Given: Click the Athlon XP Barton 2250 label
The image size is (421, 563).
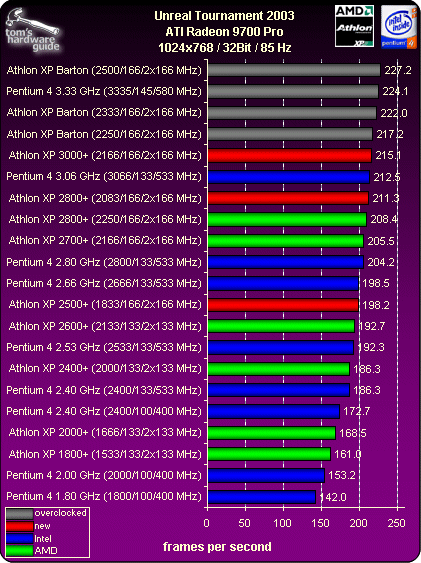Looking at the screenshot, I should [x=104, y=134].
